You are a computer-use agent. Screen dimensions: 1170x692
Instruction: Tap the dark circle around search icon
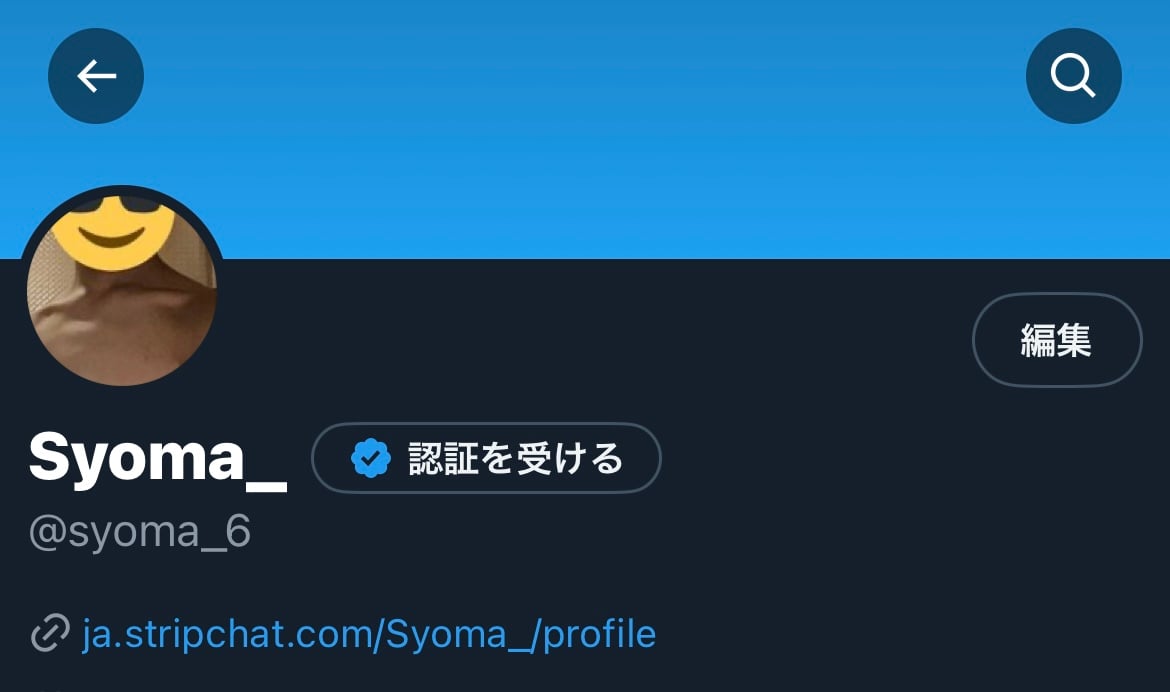pos(1073,76)
